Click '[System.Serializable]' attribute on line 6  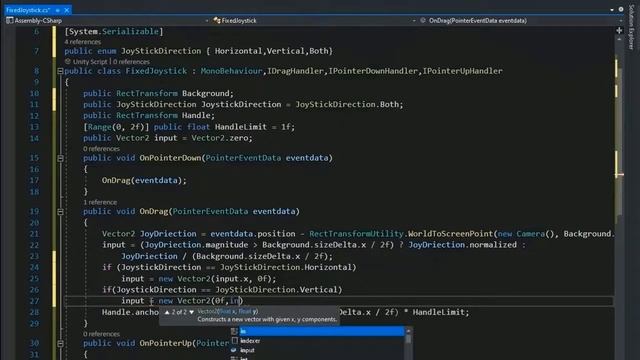pyautogui.click(x=114, y=31)
